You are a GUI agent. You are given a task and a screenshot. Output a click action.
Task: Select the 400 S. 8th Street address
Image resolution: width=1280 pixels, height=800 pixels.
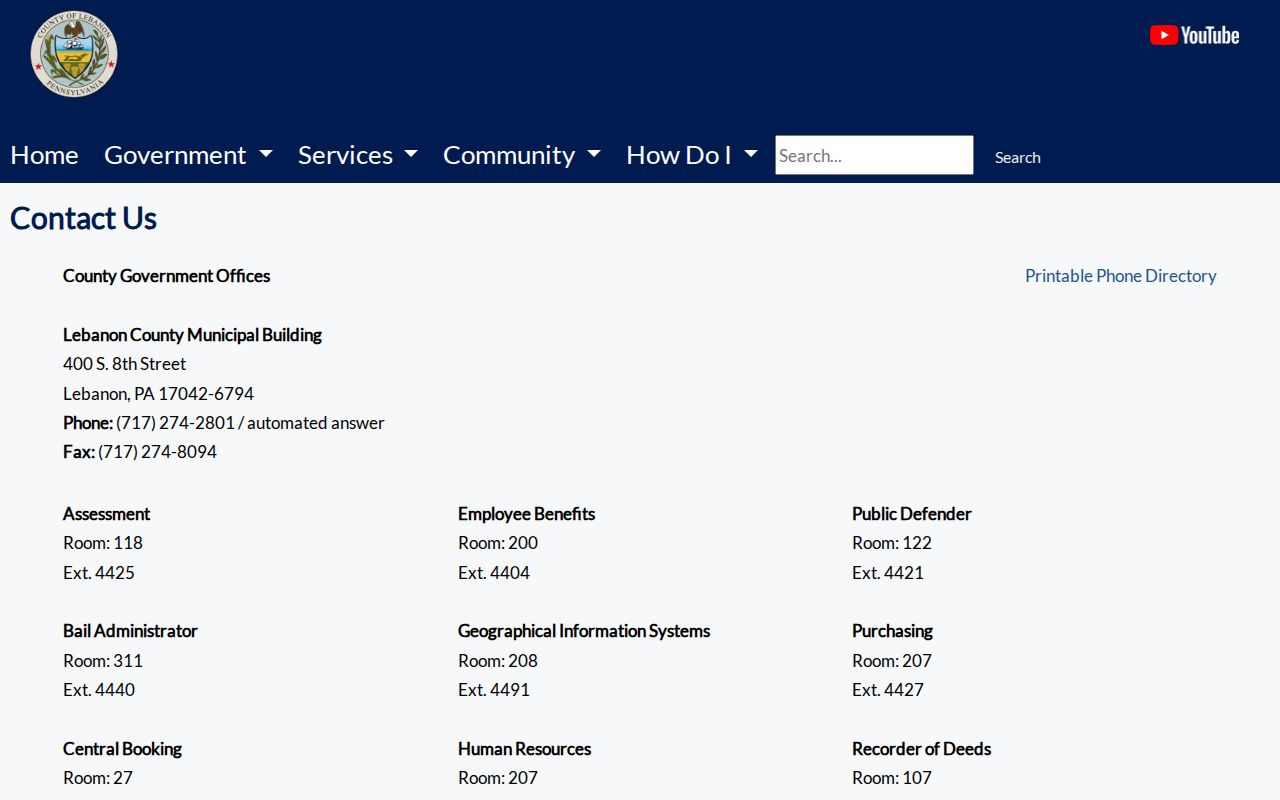click(124, 364)
